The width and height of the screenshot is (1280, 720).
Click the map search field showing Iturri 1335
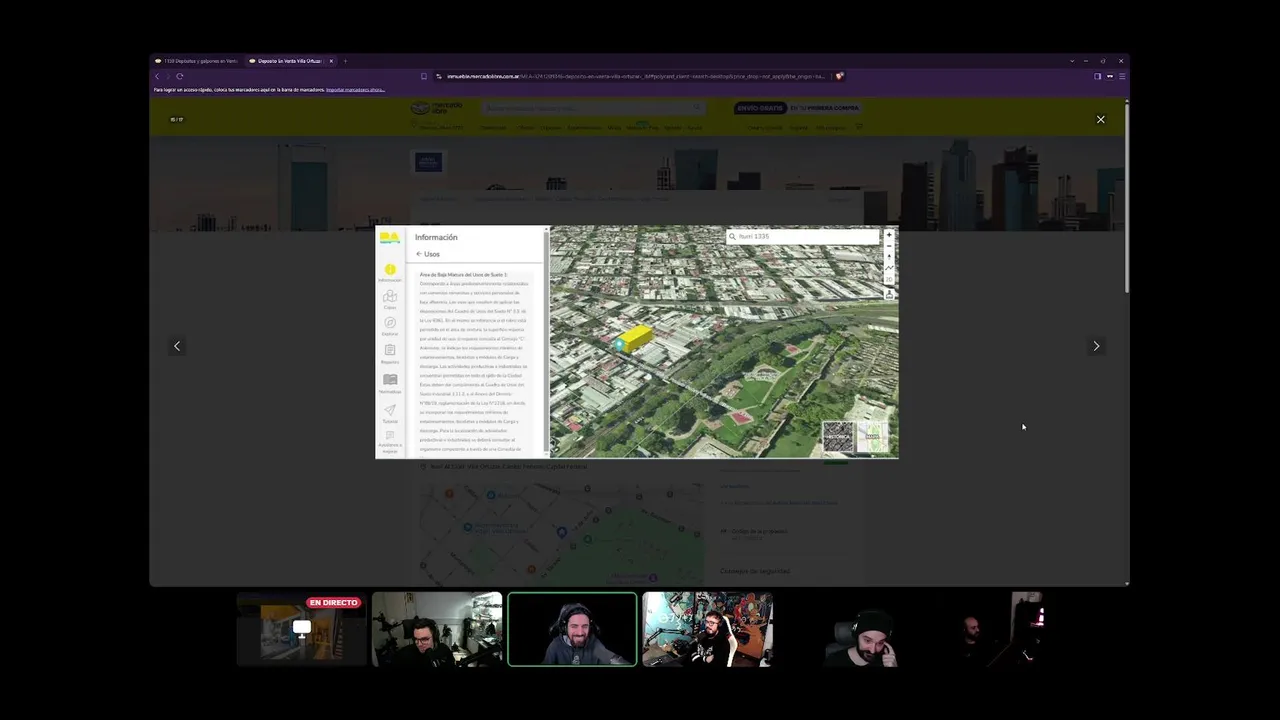(803, 237)
